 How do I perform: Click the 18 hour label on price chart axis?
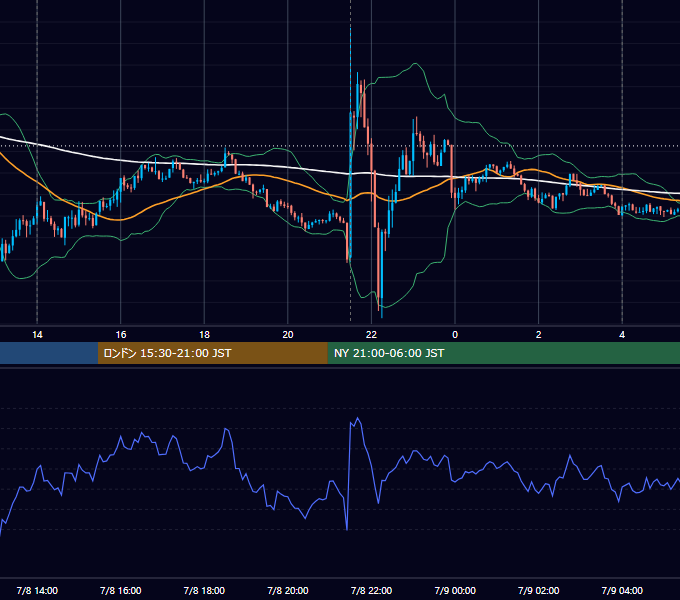(x=204, y=335)
